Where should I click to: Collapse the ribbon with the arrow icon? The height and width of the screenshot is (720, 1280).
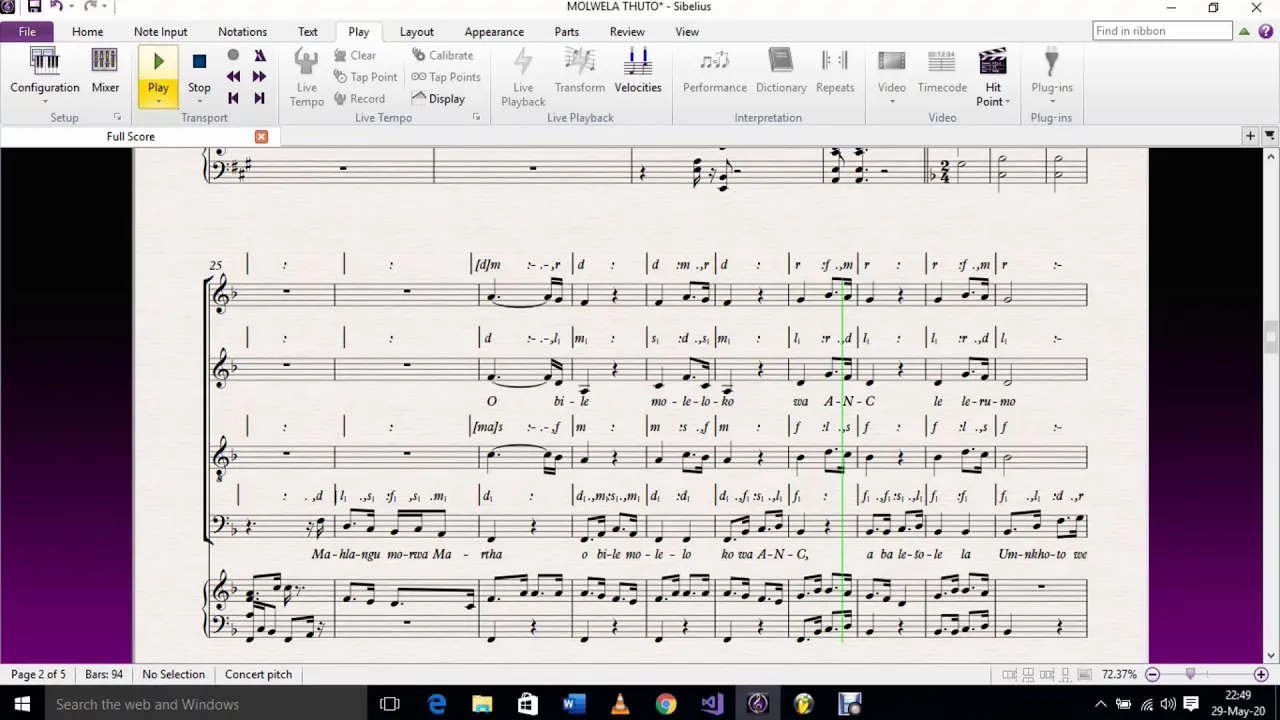(1244, 31)
